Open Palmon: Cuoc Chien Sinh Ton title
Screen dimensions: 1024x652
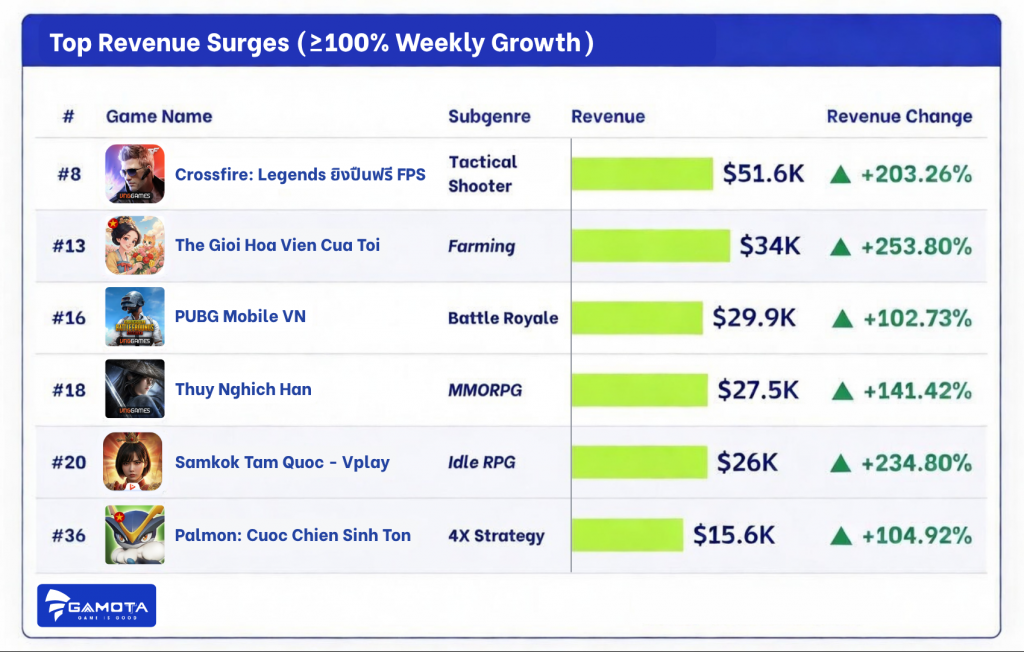click(x=292, y=535)
